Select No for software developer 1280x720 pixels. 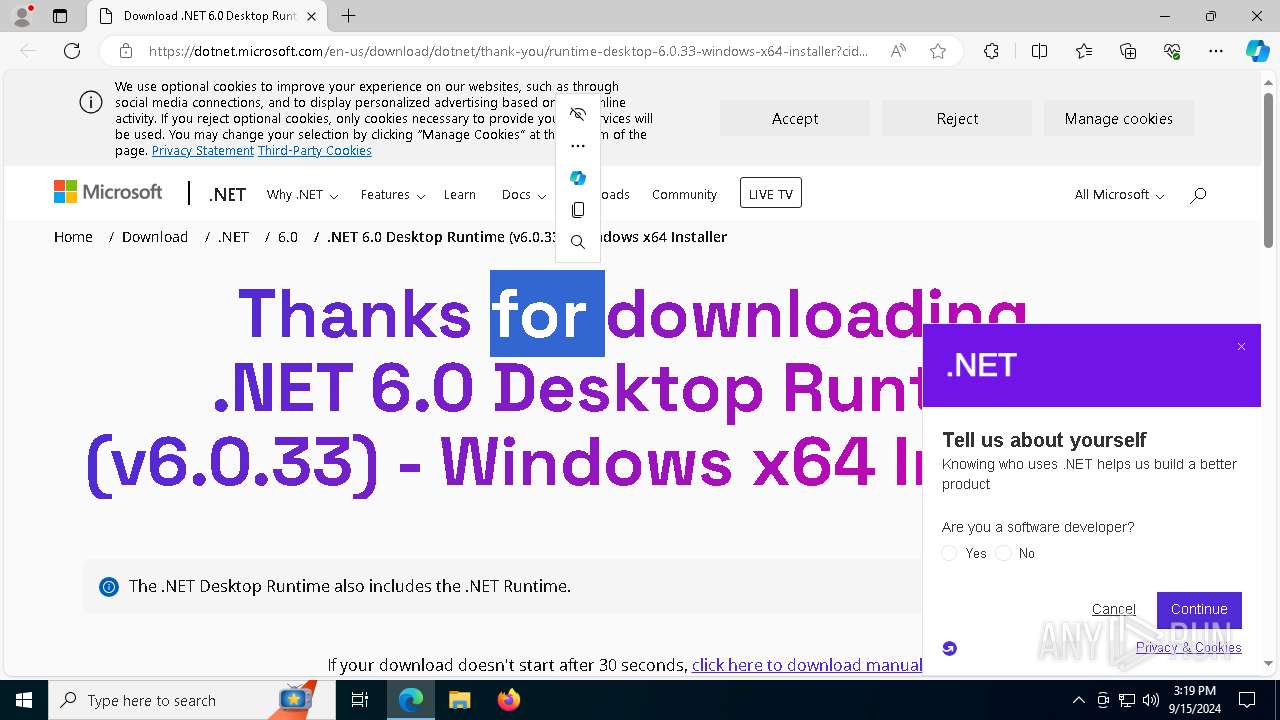tap(1004, 553)
